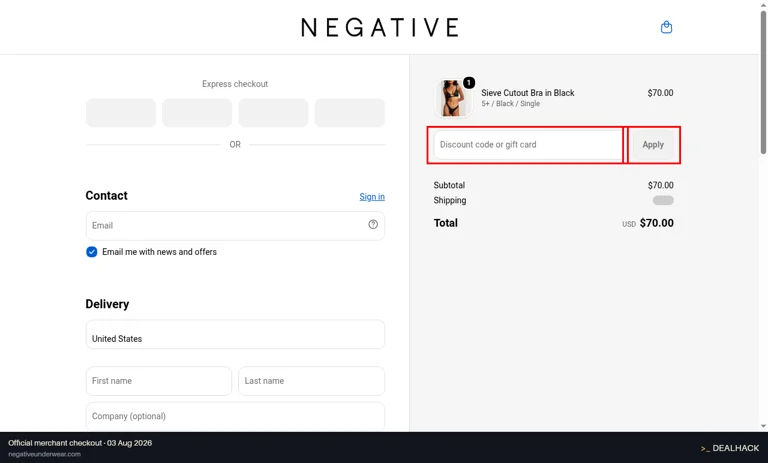Click the third express checkout button
This screenshot has width=768, height=463.
[x=273, y=113]
